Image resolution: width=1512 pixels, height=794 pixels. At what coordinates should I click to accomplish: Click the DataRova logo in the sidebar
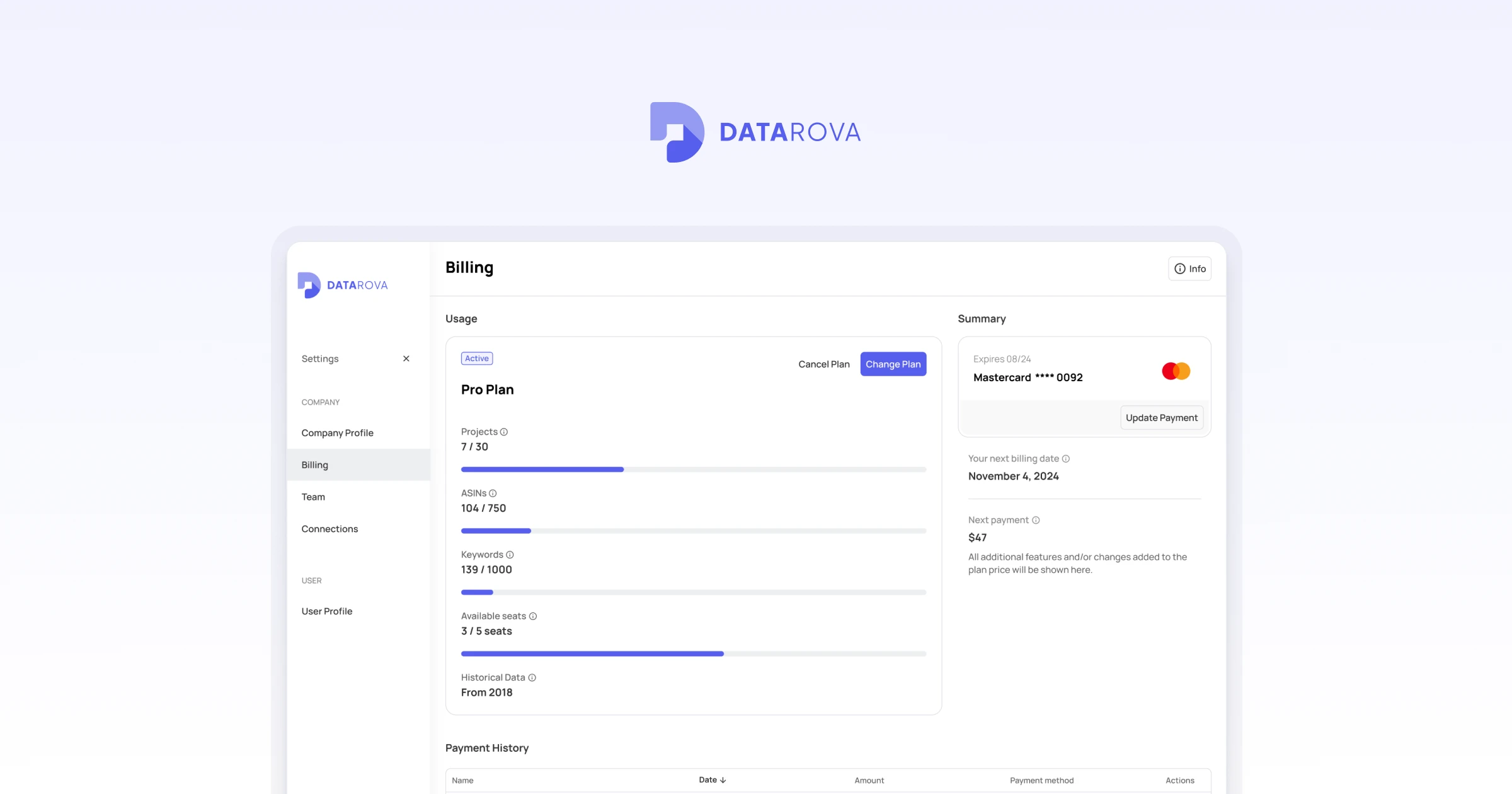click(342, 284)
